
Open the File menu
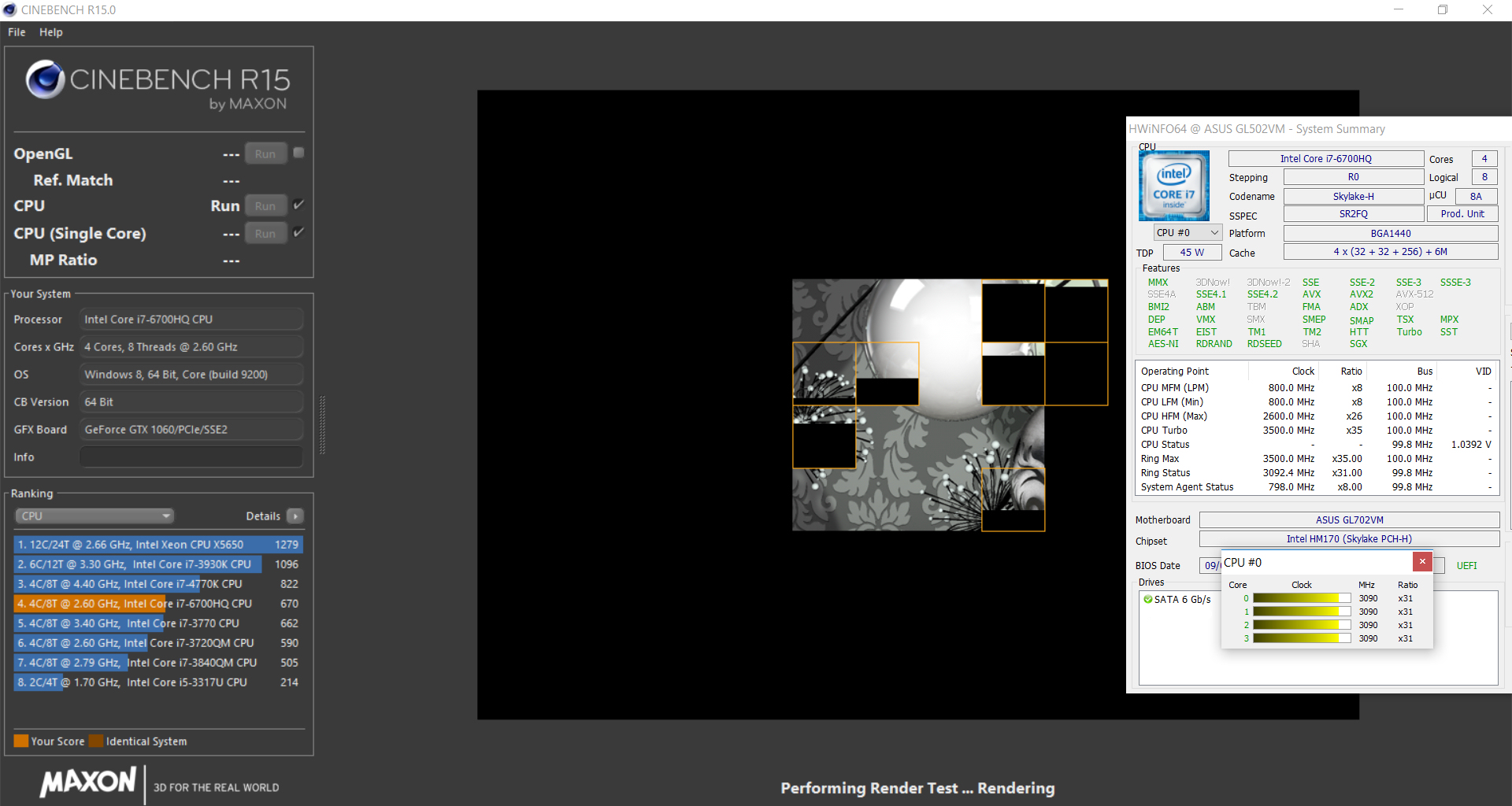17,32
